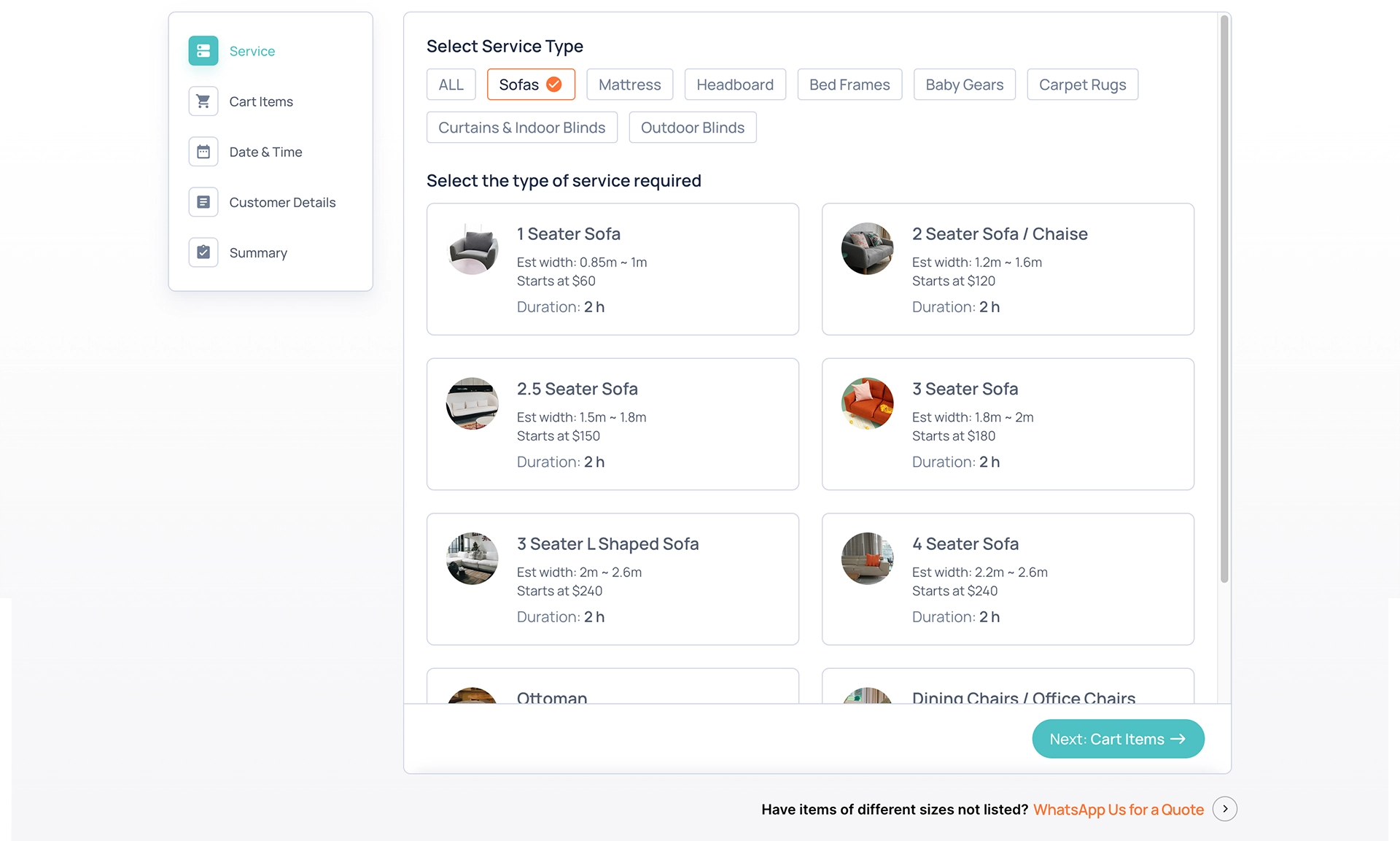1400x841 pixels.
Task: Select the Dining Chairs / Office Chairs card
Action: click(x=1008, y=686)
